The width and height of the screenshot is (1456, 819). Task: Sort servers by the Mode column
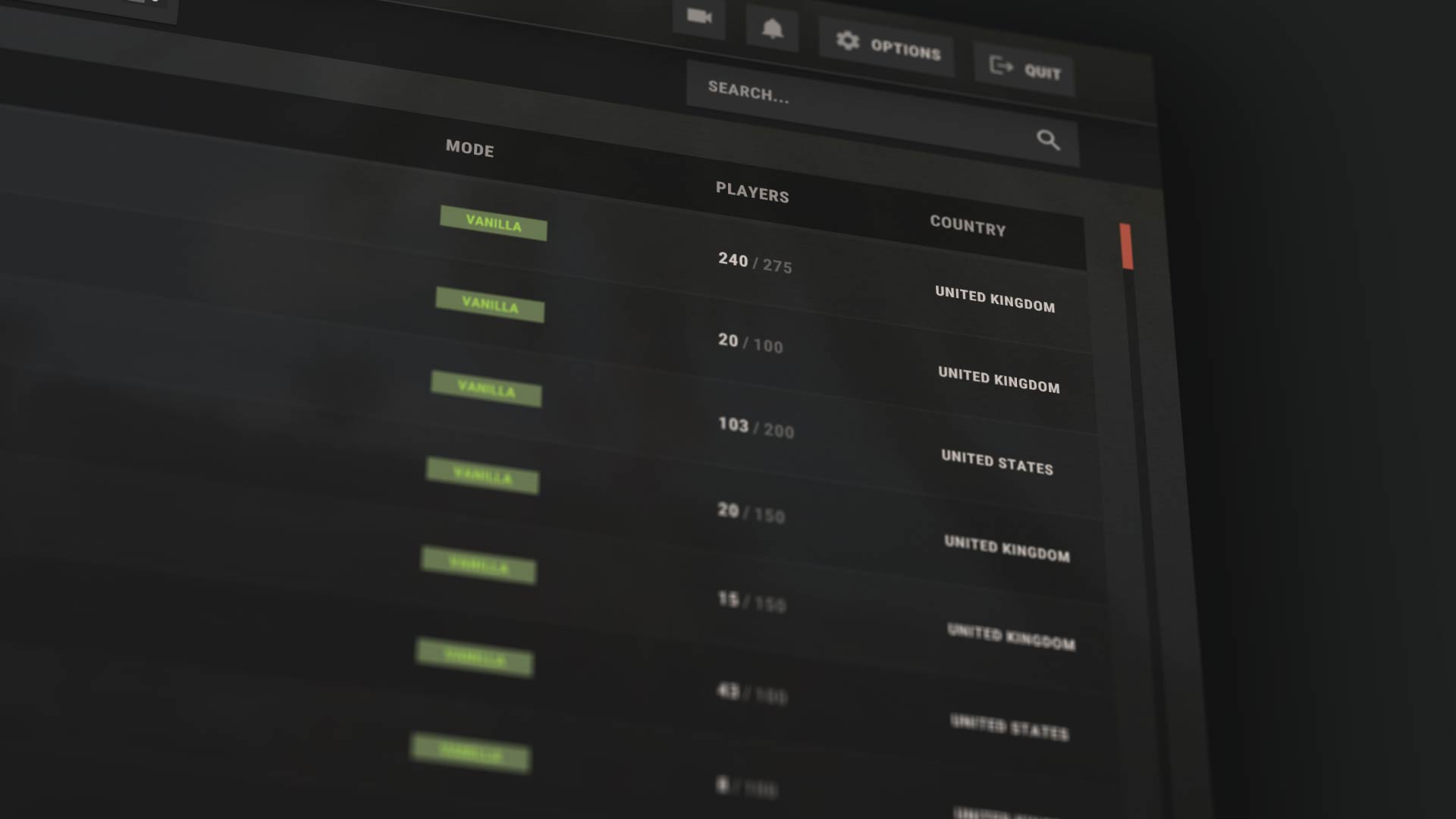pyautogui.click(x=469, y=148)
